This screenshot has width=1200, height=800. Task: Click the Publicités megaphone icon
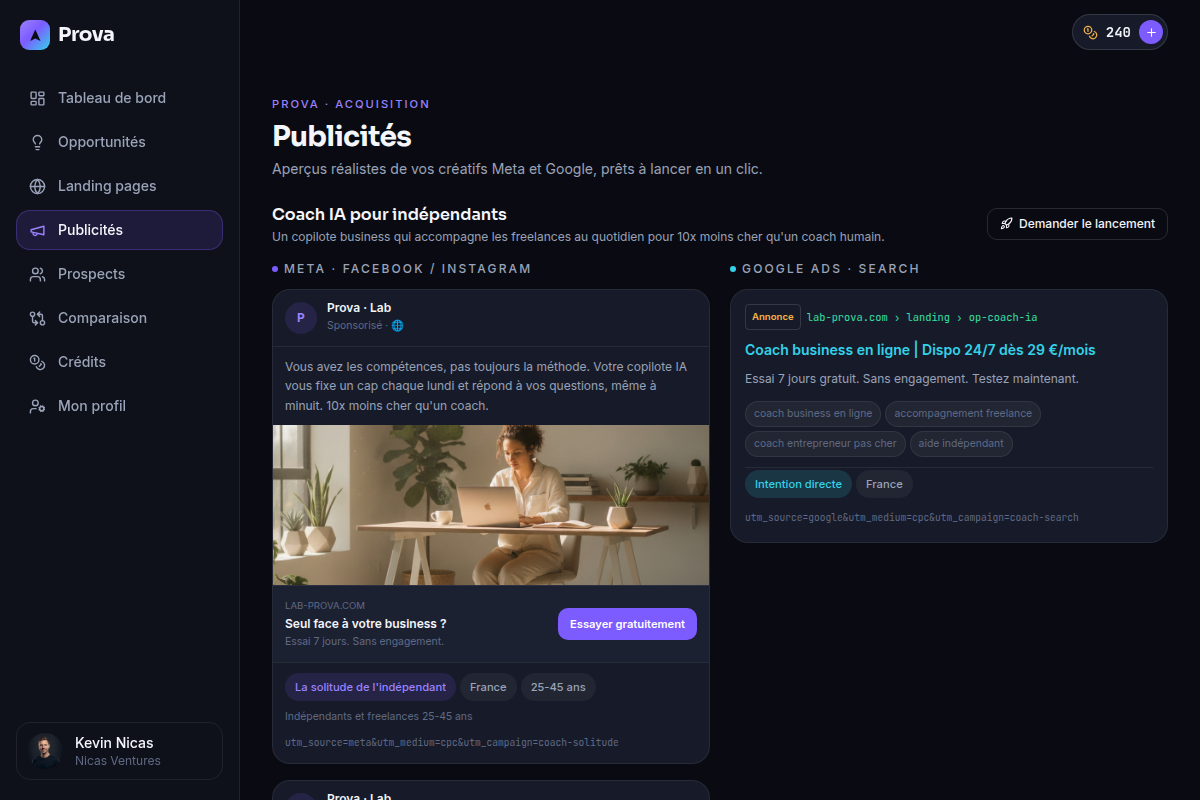pos(38,230)
